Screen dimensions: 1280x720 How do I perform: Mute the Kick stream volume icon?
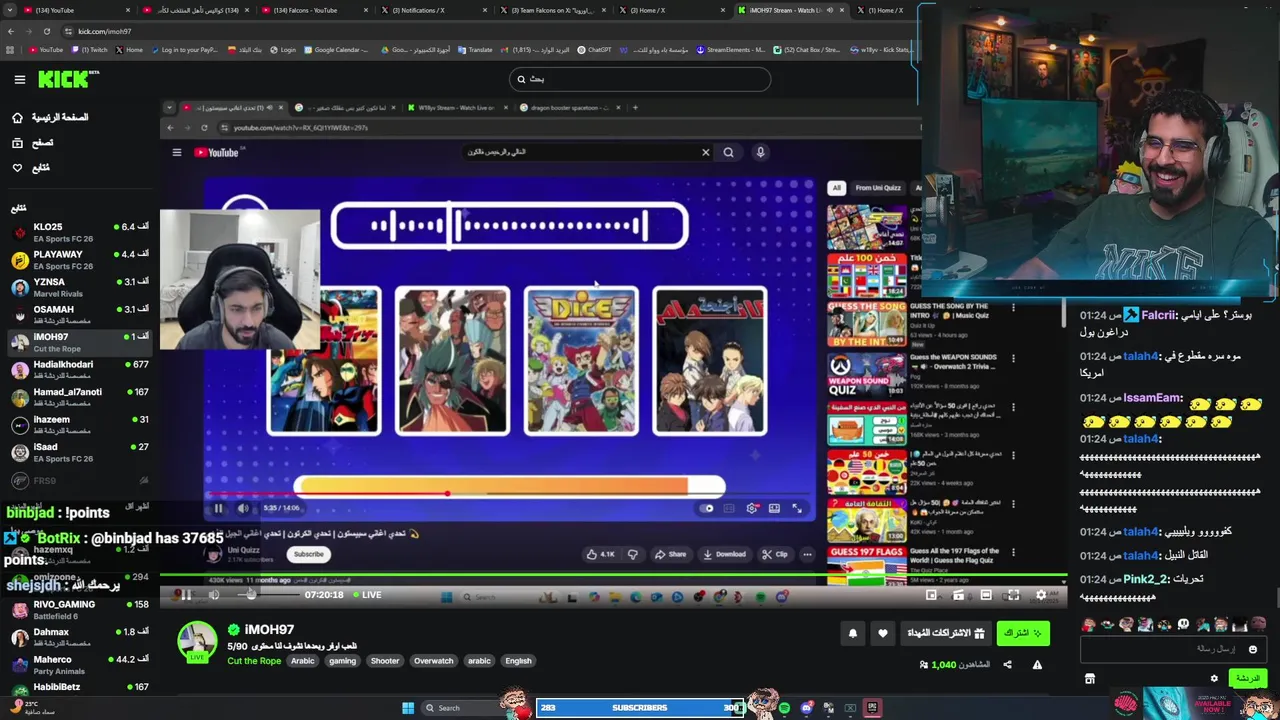214,595
